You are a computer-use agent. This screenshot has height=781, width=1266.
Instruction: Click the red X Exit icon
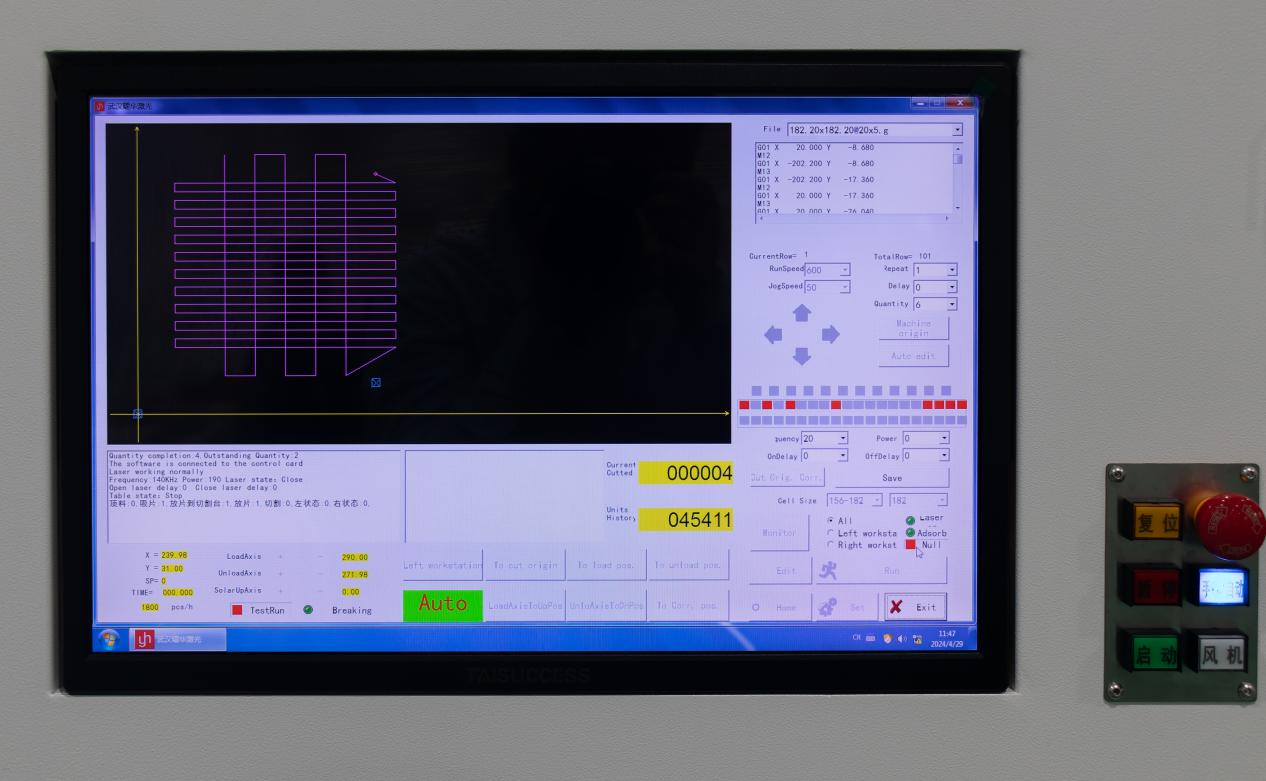[x=897, y=607]
